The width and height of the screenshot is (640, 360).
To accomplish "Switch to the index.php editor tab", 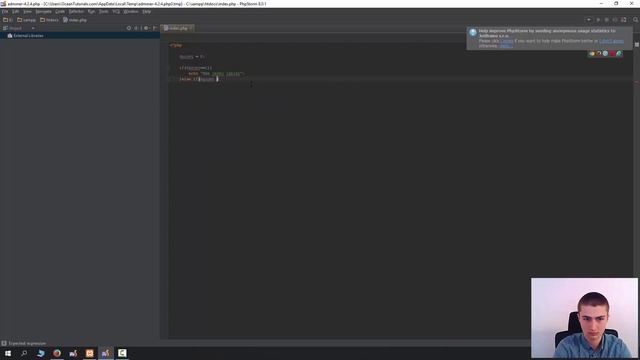I will pos(177,28).
